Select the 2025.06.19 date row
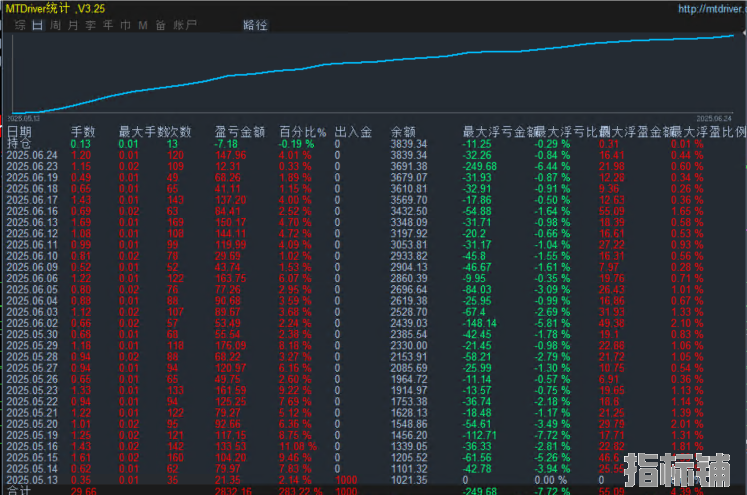Screen dimensions: 747x495 click(x=32, y=178)
